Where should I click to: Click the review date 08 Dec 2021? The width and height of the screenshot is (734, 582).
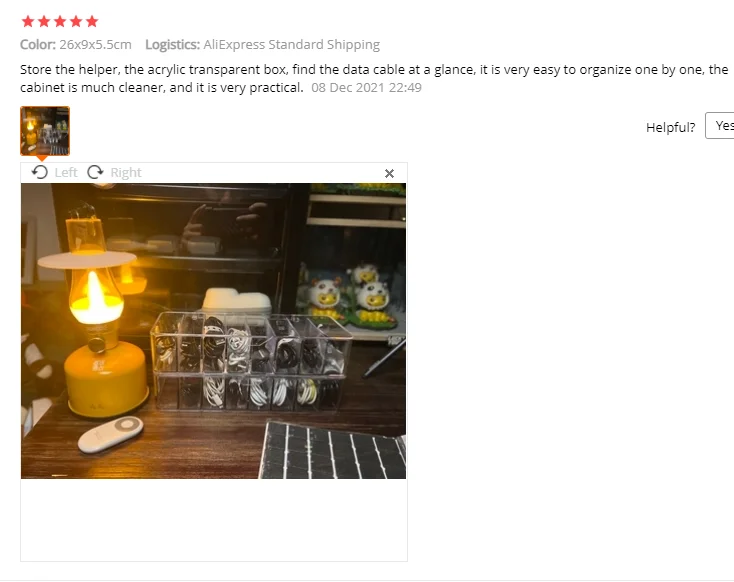point(348,88)
